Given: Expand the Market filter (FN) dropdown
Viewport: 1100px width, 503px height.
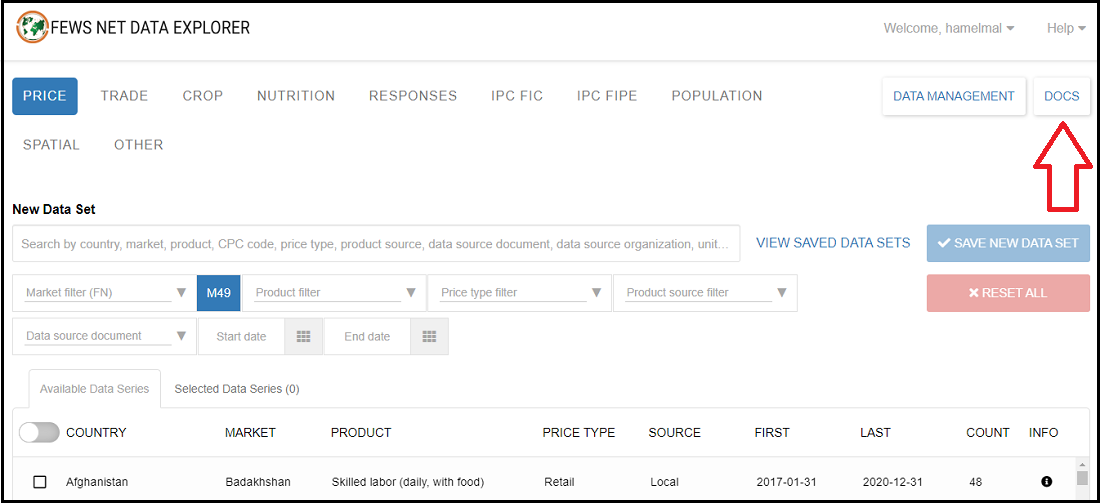Looking at the screenshot, I should [x=181, y=293].
